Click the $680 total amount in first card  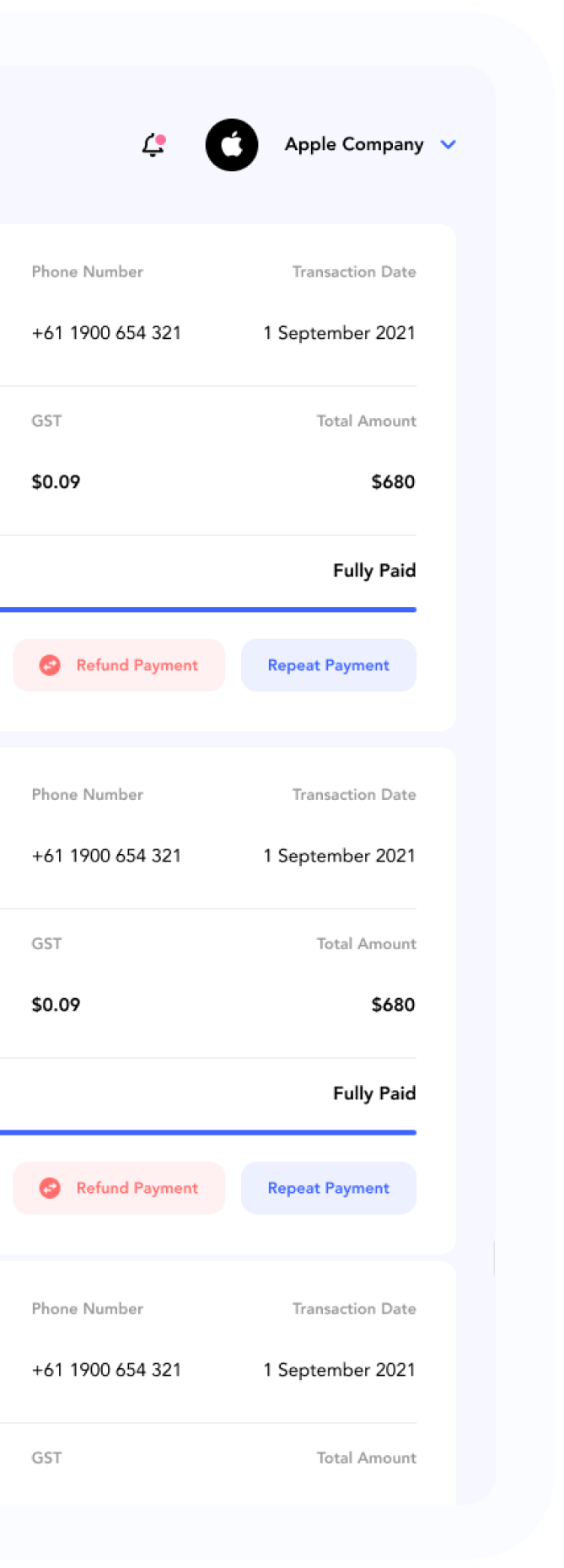pos(394,482)
